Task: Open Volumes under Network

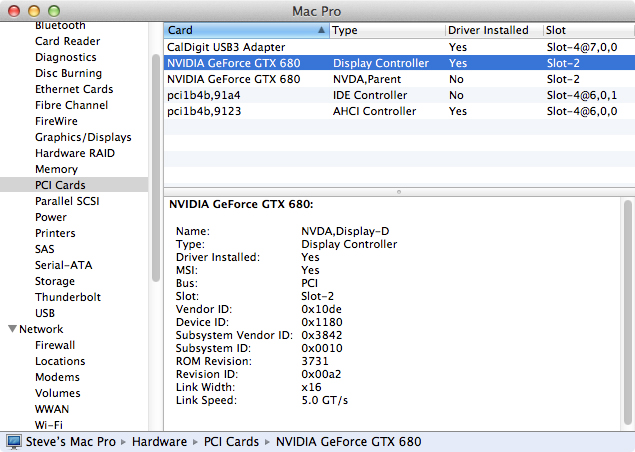Action: 58,393
